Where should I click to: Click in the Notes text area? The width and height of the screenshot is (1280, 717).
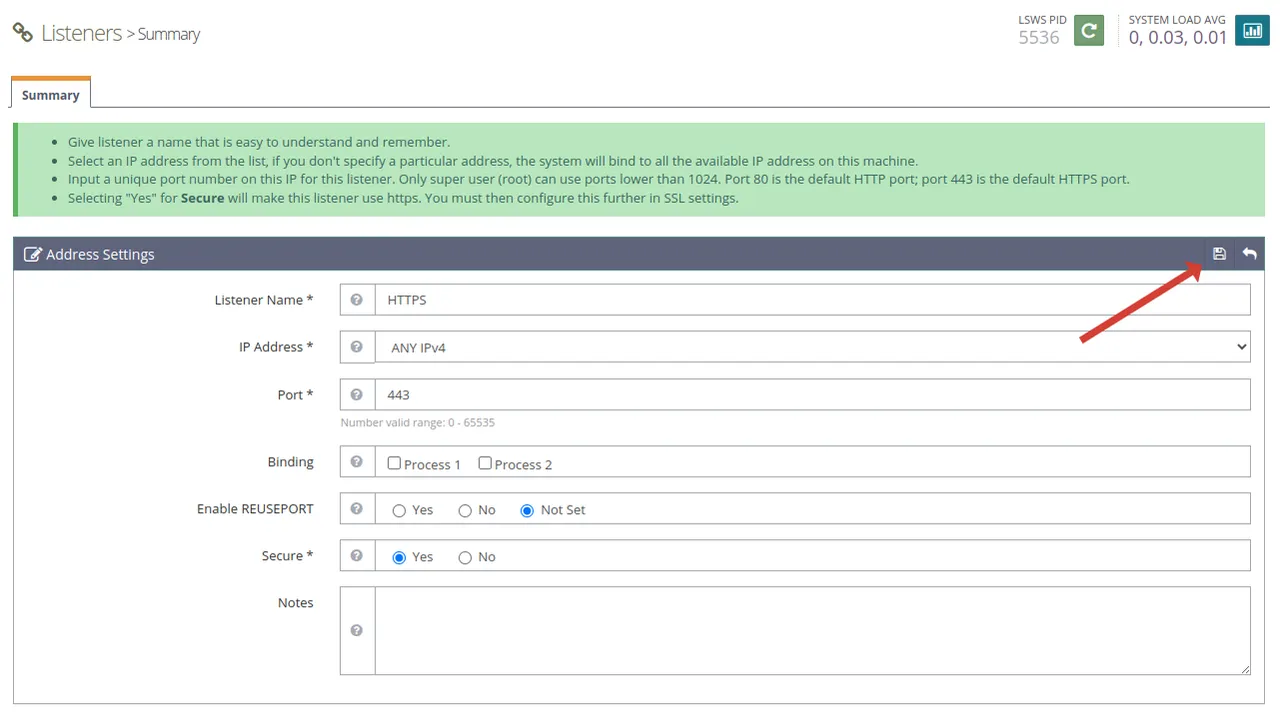click(812, 631)
